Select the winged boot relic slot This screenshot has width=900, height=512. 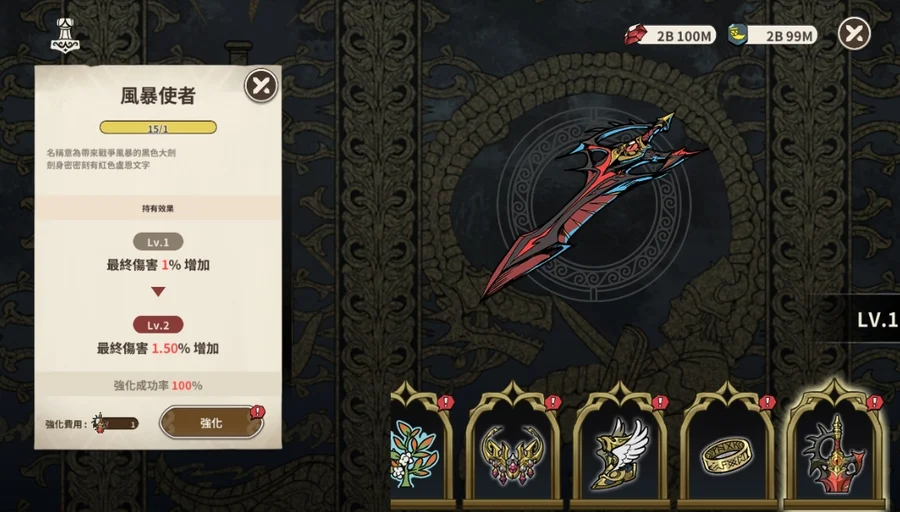(620, 448)
